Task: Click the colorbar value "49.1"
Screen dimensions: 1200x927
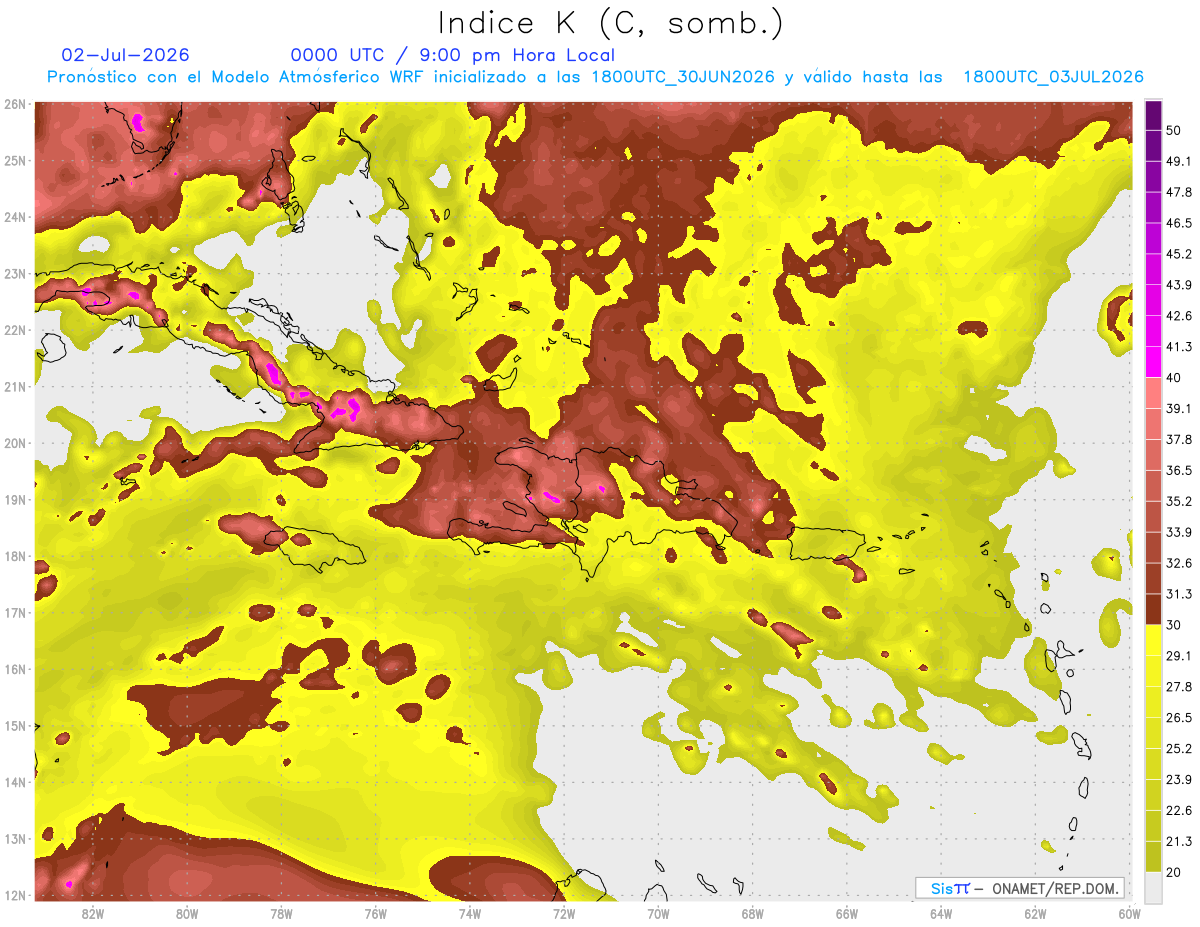Action: [1179, 161]
